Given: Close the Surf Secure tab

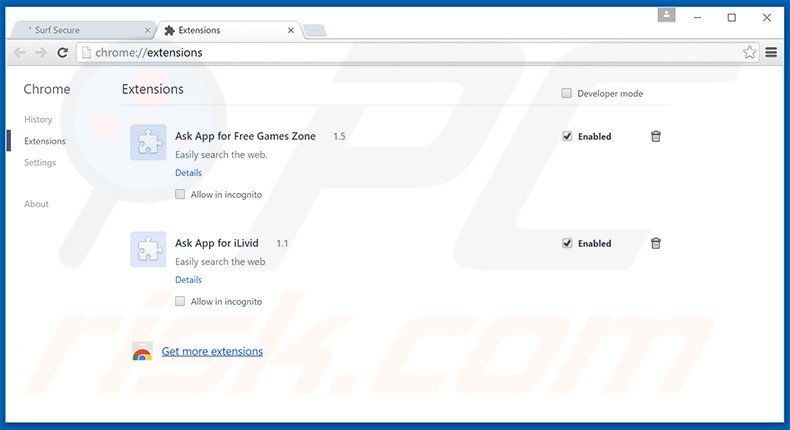Looking at the screenshot, I should 147,30.
